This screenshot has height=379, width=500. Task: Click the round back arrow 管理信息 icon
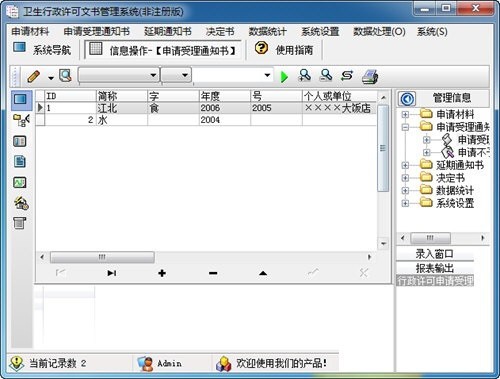pyautogui.click(x=407, y=99)
